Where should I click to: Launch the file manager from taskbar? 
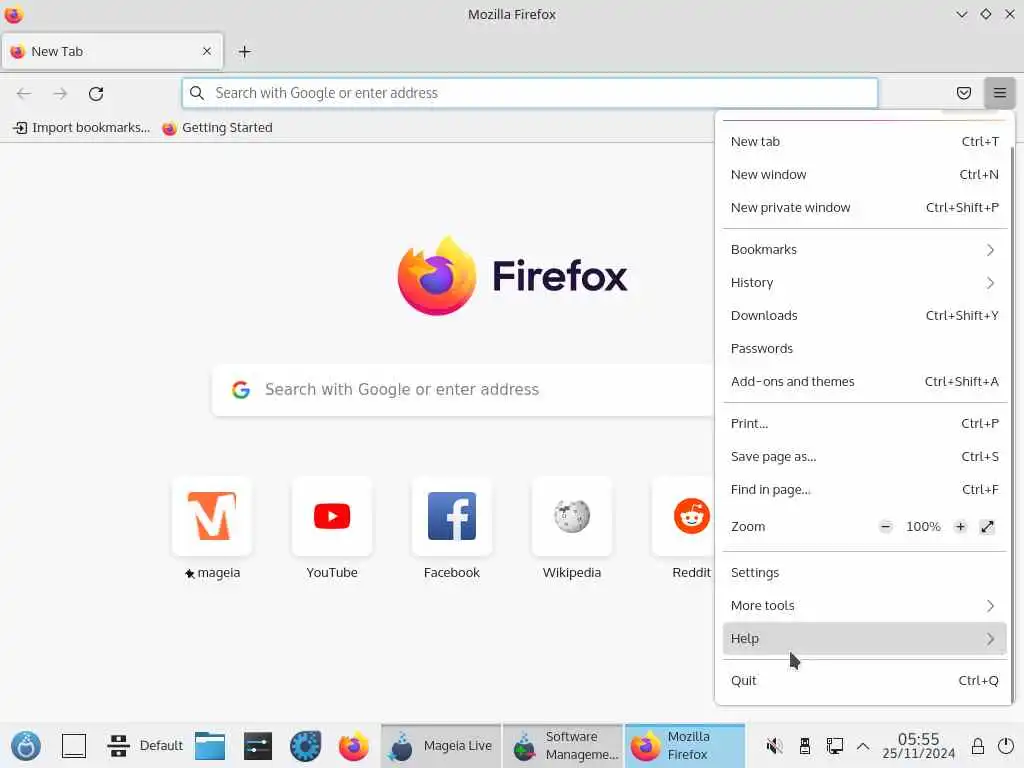[210, 746]
